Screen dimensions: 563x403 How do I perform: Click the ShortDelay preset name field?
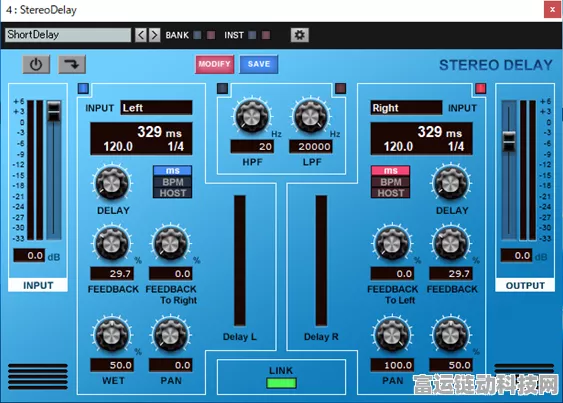68,35
